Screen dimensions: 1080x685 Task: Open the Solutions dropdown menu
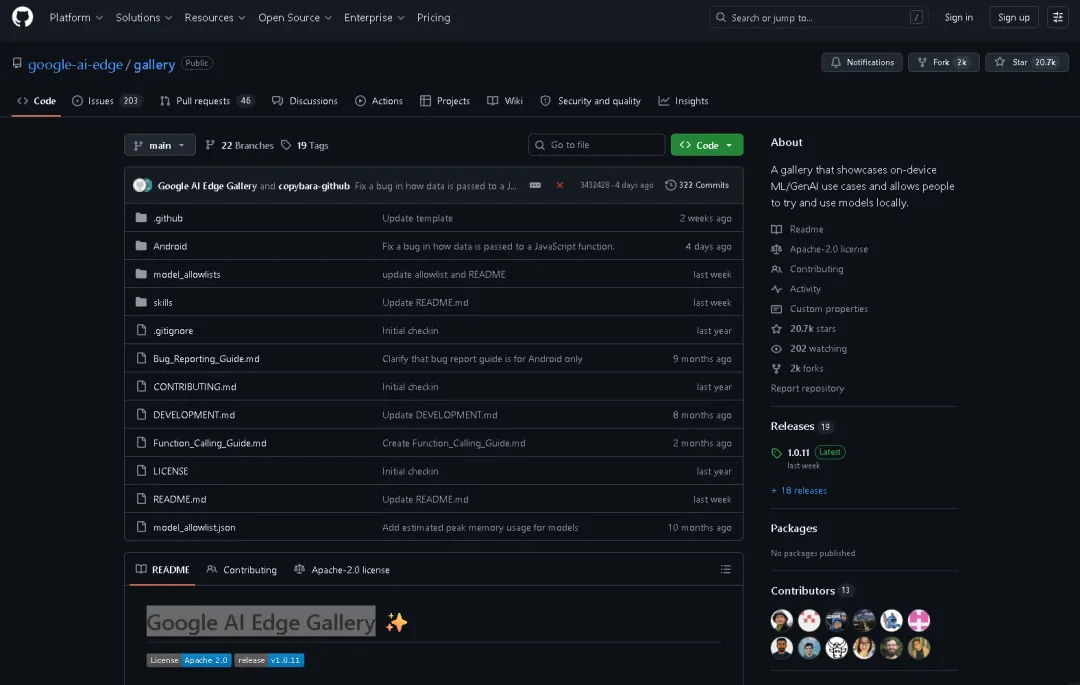[x=143, y=18]
